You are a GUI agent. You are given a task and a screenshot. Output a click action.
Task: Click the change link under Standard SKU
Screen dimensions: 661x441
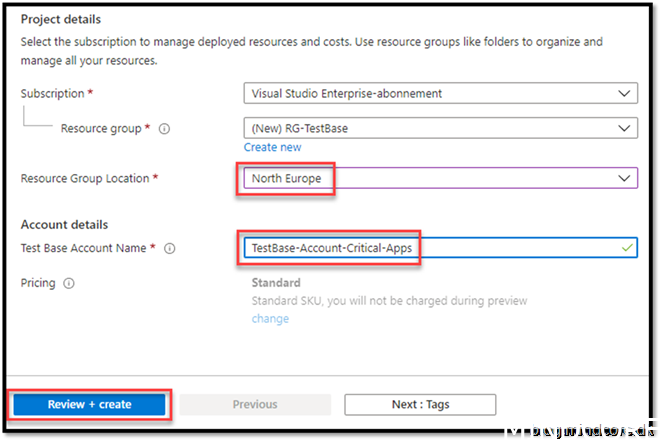coord(270,319)
